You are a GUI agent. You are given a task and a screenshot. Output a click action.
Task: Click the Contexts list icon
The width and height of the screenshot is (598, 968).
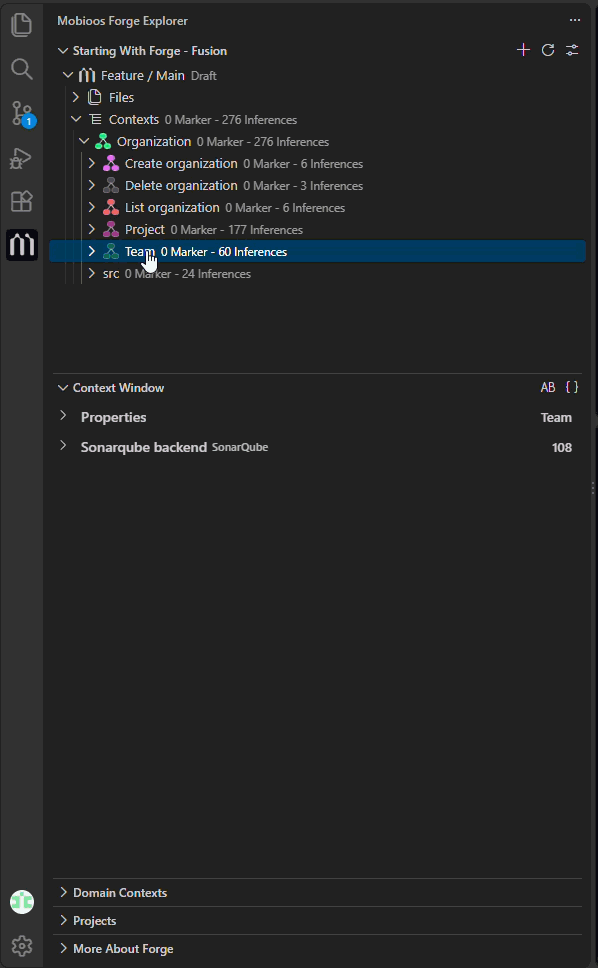tap(95, 119)
